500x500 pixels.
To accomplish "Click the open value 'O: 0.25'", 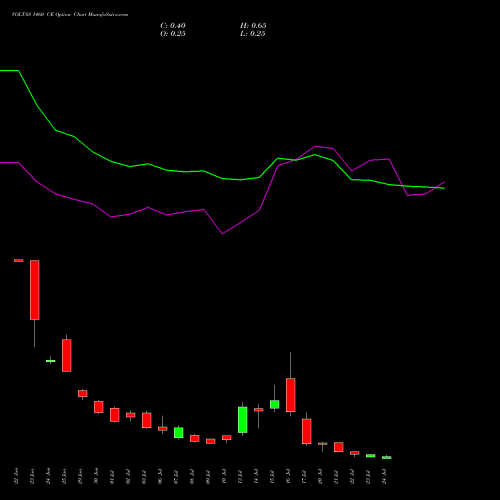I will [173, 34].
